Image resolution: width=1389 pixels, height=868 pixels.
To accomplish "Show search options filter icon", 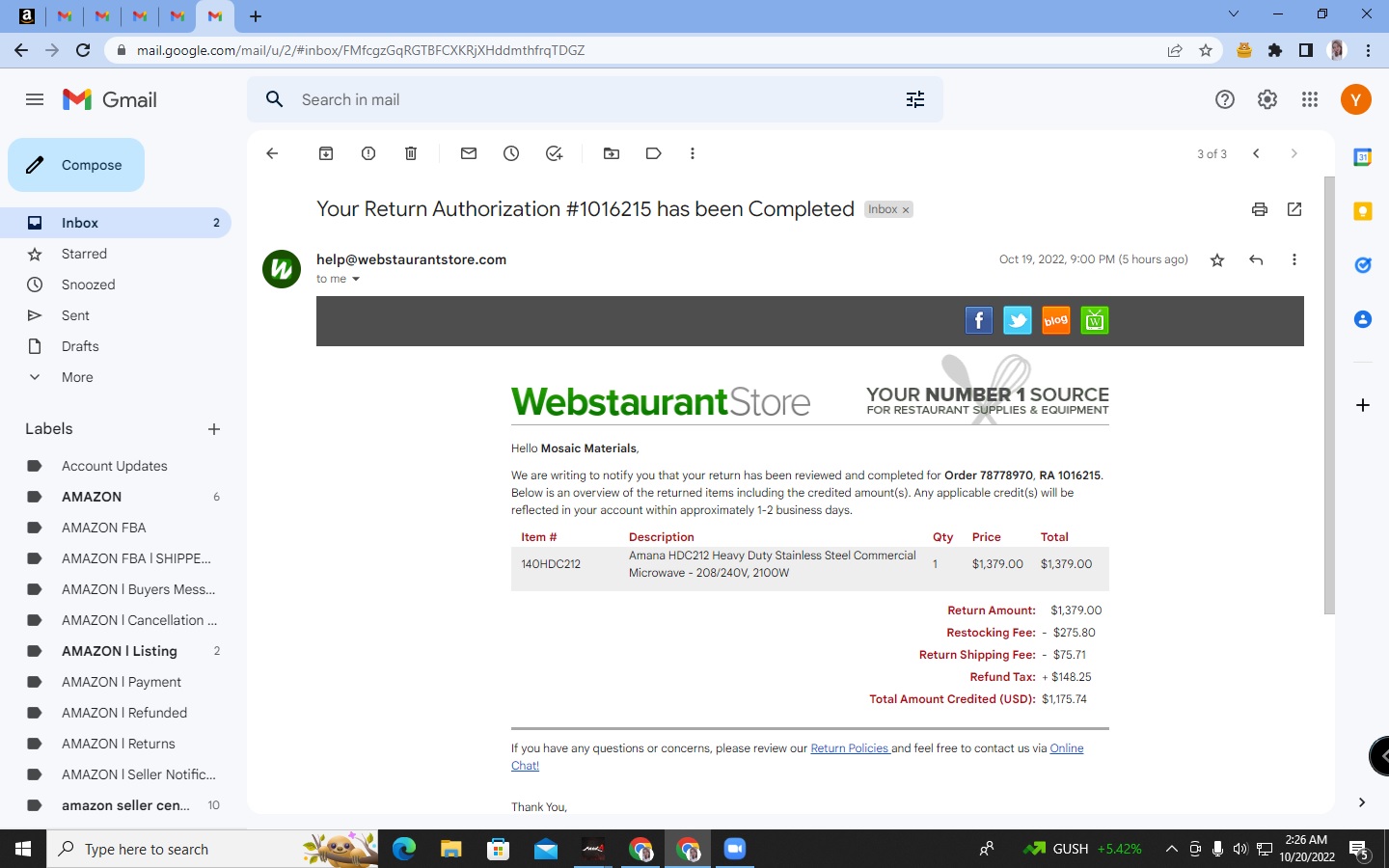I will point(915,99).
